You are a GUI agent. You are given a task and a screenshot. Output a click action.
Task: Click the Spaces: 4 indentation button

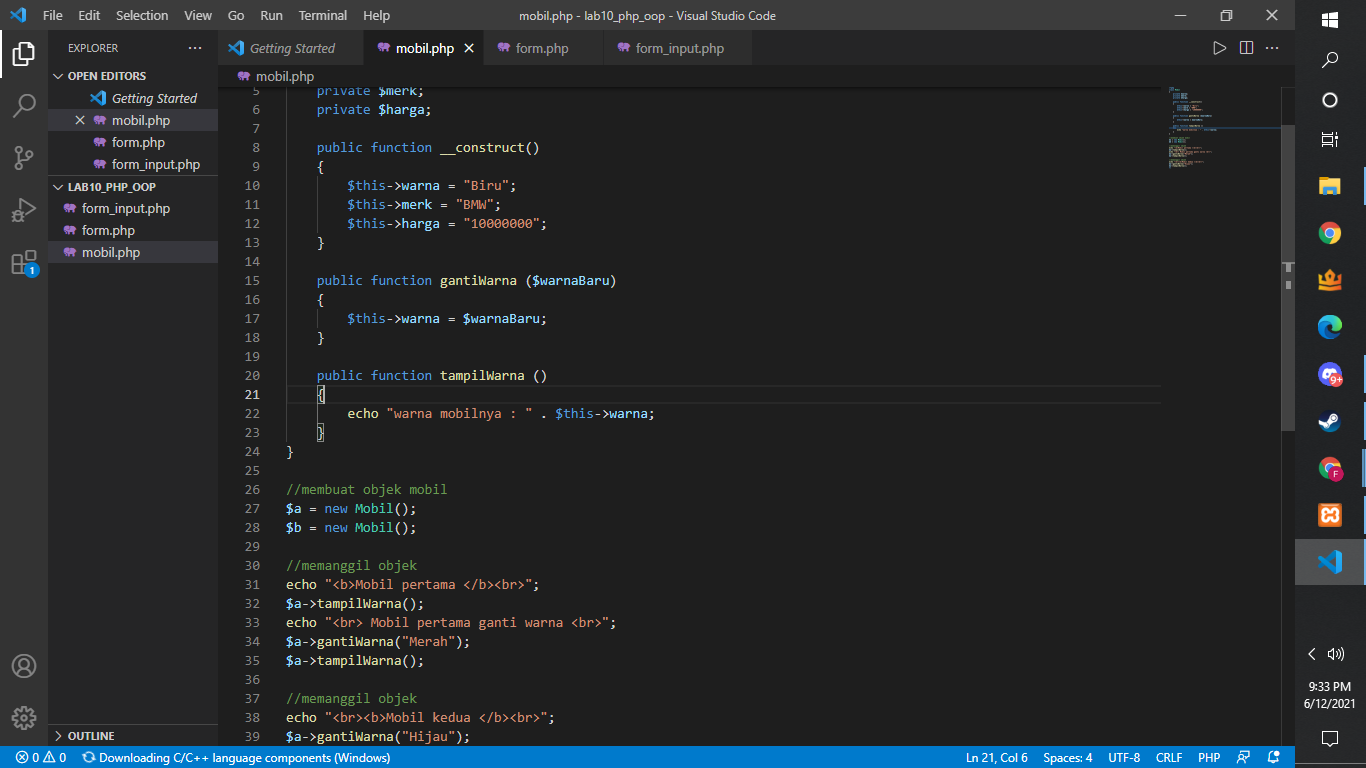point(1067,757)
